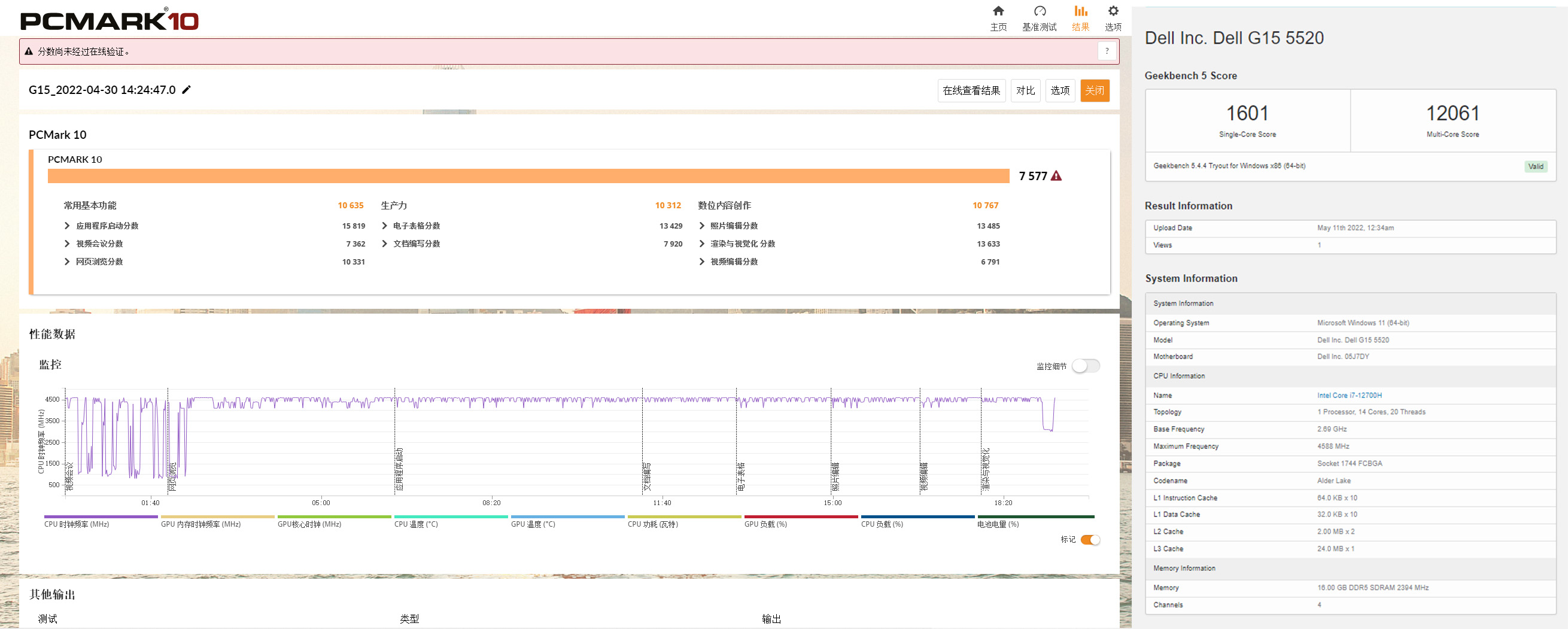Click the red warning triangle beside 7 577
Screen dimensions: 1568x629
1056,176
